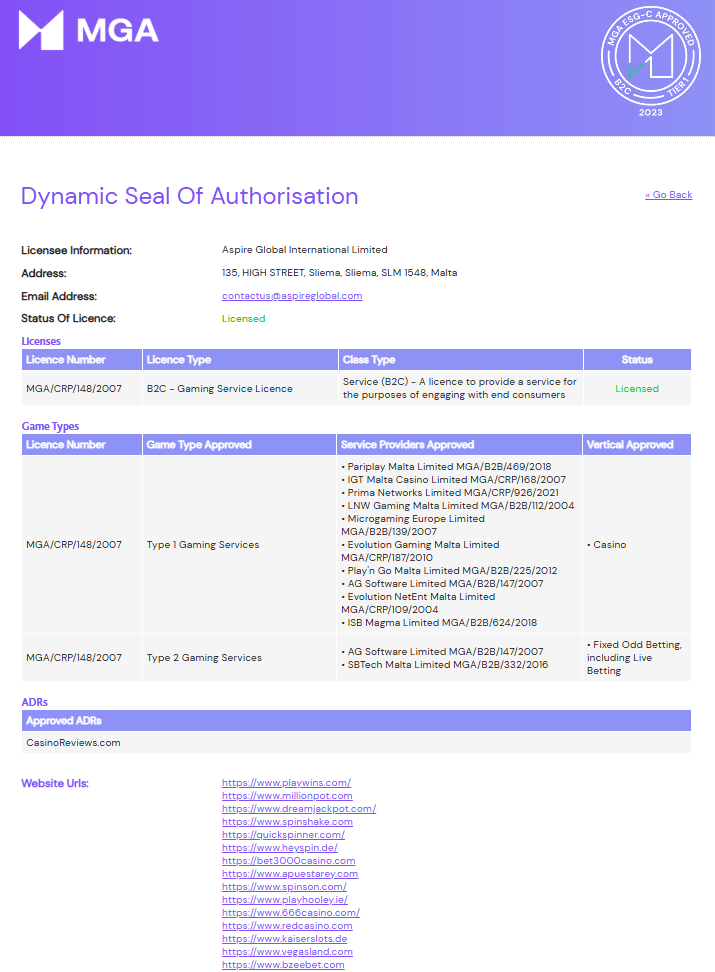Click LNW Gaming Malta Limited entry
The image size is (715, 972).
(458, 506)
